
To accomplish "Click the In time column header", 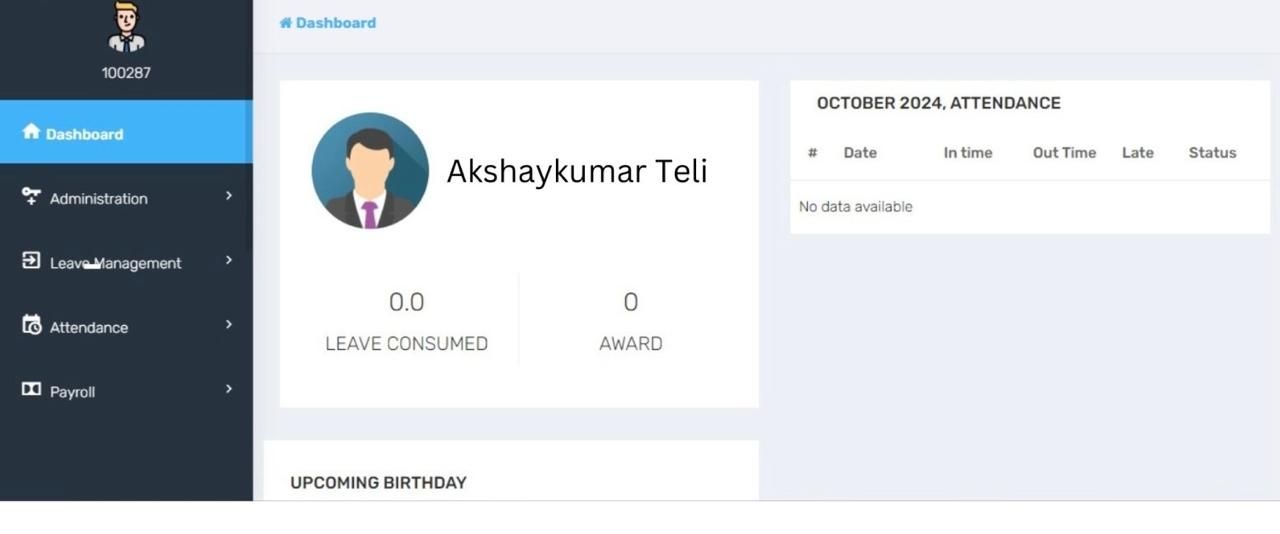I will pyautogui.click(x=968, y=153).
